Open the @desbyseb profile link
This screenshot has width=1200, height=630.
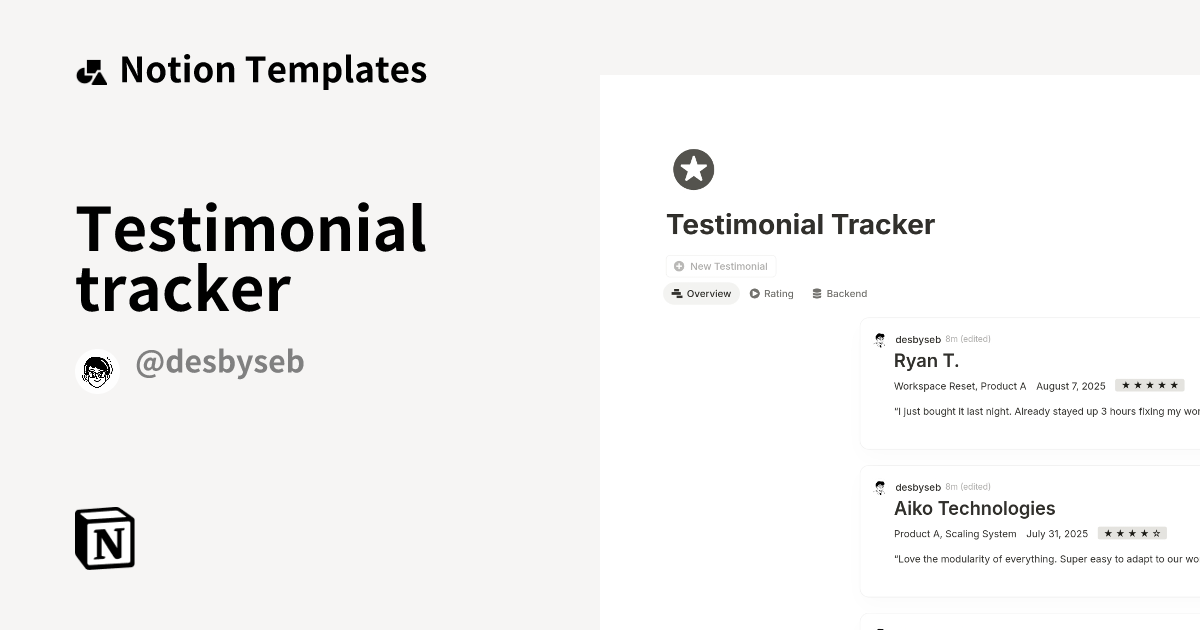pyautogui.click(x=219, y=361)
